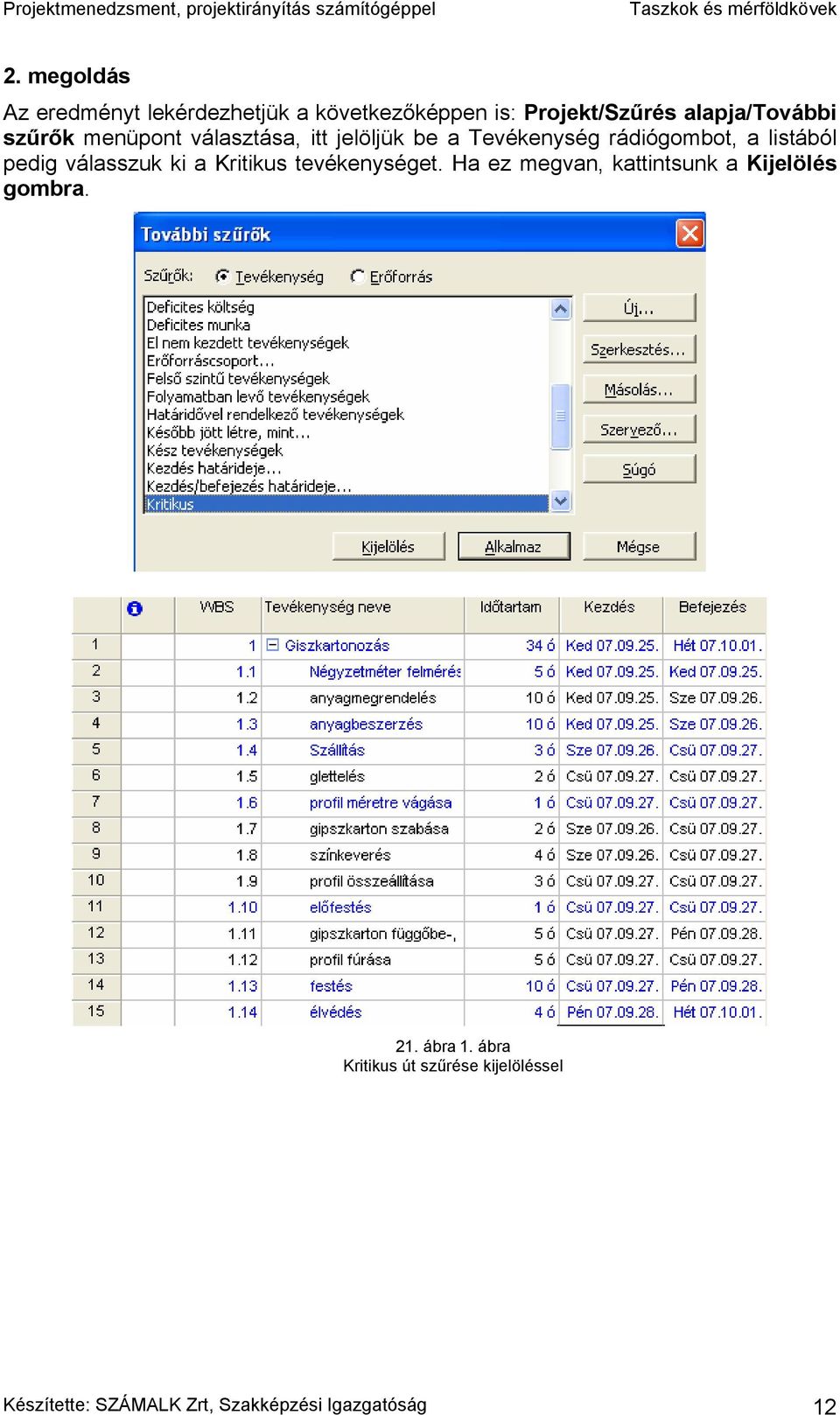Click the filter list scroll up arrow
Image resolution: width=840 pixels, height=1415 pixels.
pos(561,309)
